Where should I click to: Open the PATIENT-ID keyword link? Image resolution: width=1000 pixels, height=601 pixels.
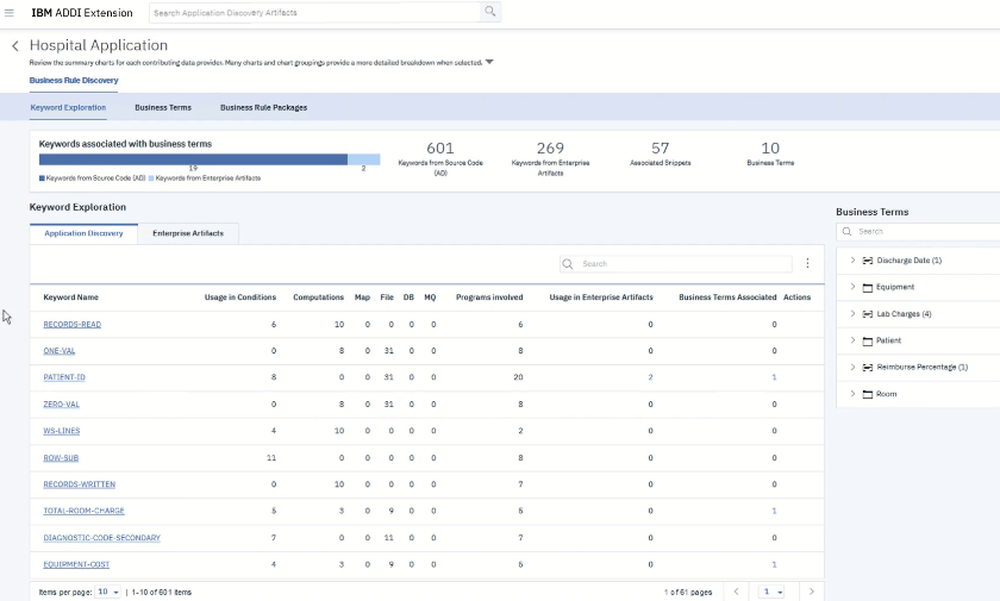(64, 378)
